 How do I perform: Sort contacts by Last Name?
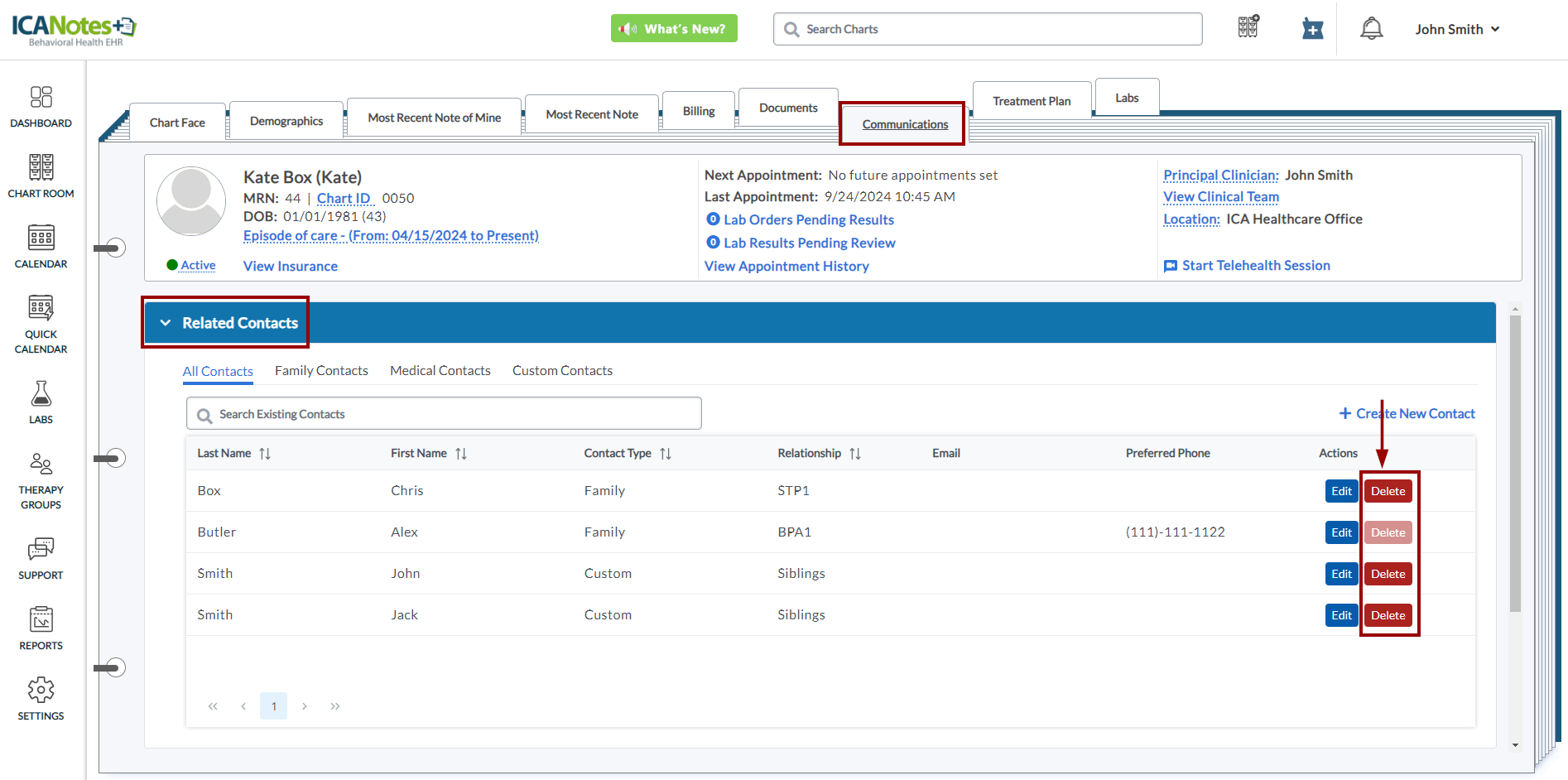(265, 454)
